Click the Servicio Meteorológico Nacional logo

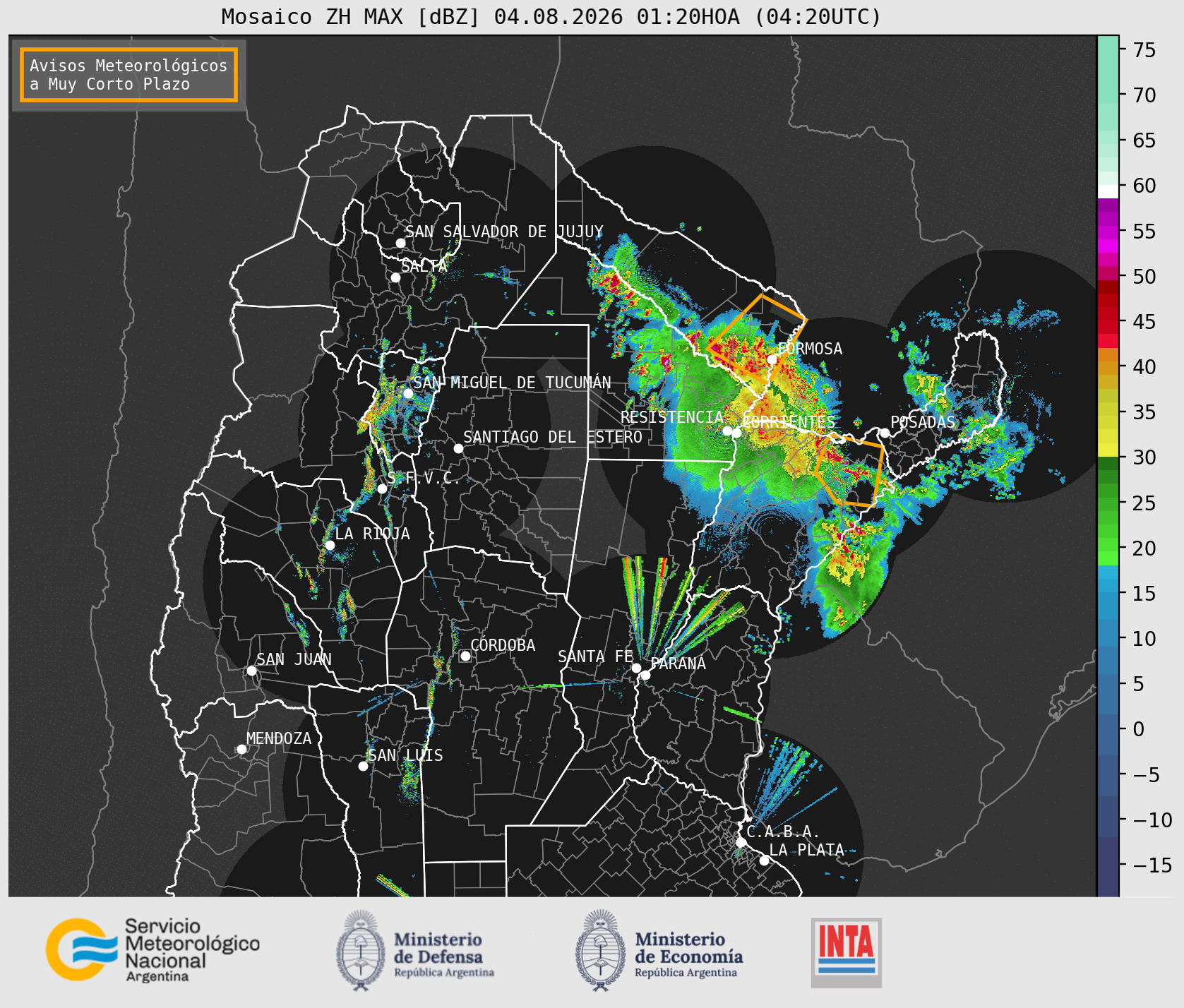click(153, 949)
